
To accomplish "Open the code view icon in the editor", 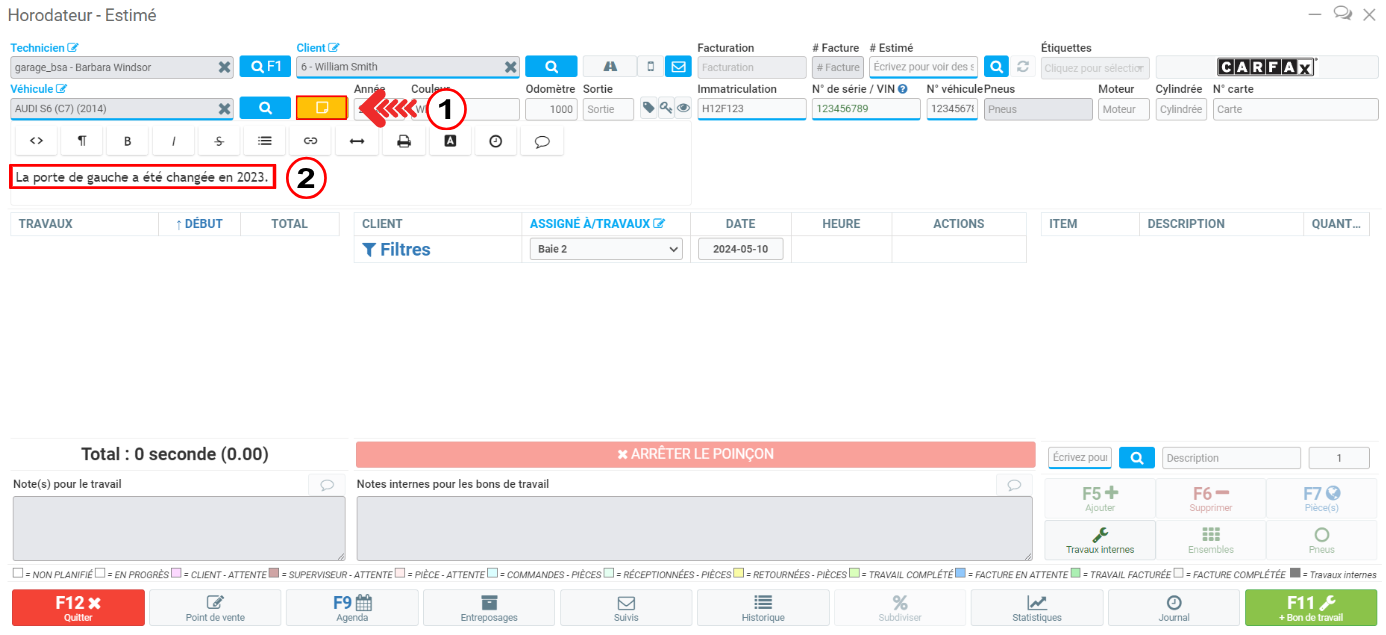I will (x=36, y=141).
